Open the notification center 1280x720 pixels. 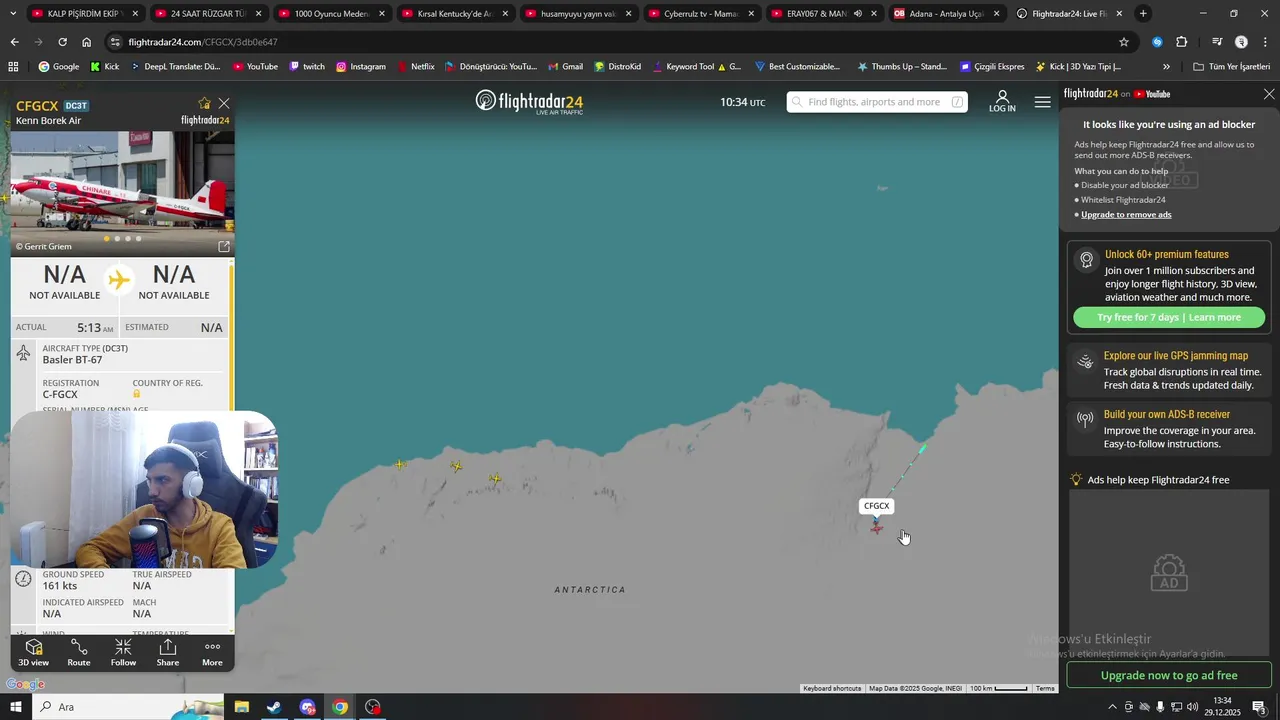pos(1258,707)
